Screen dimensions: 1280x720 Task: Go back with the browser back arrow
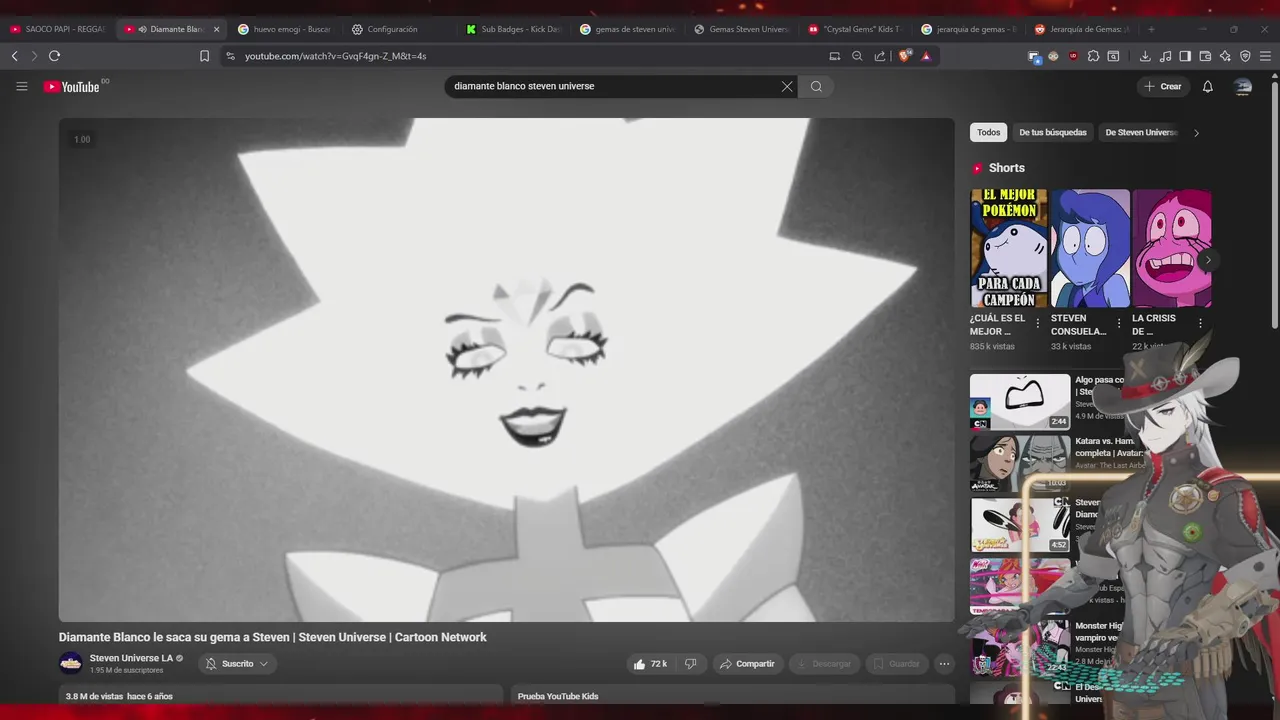coord(14,56)
